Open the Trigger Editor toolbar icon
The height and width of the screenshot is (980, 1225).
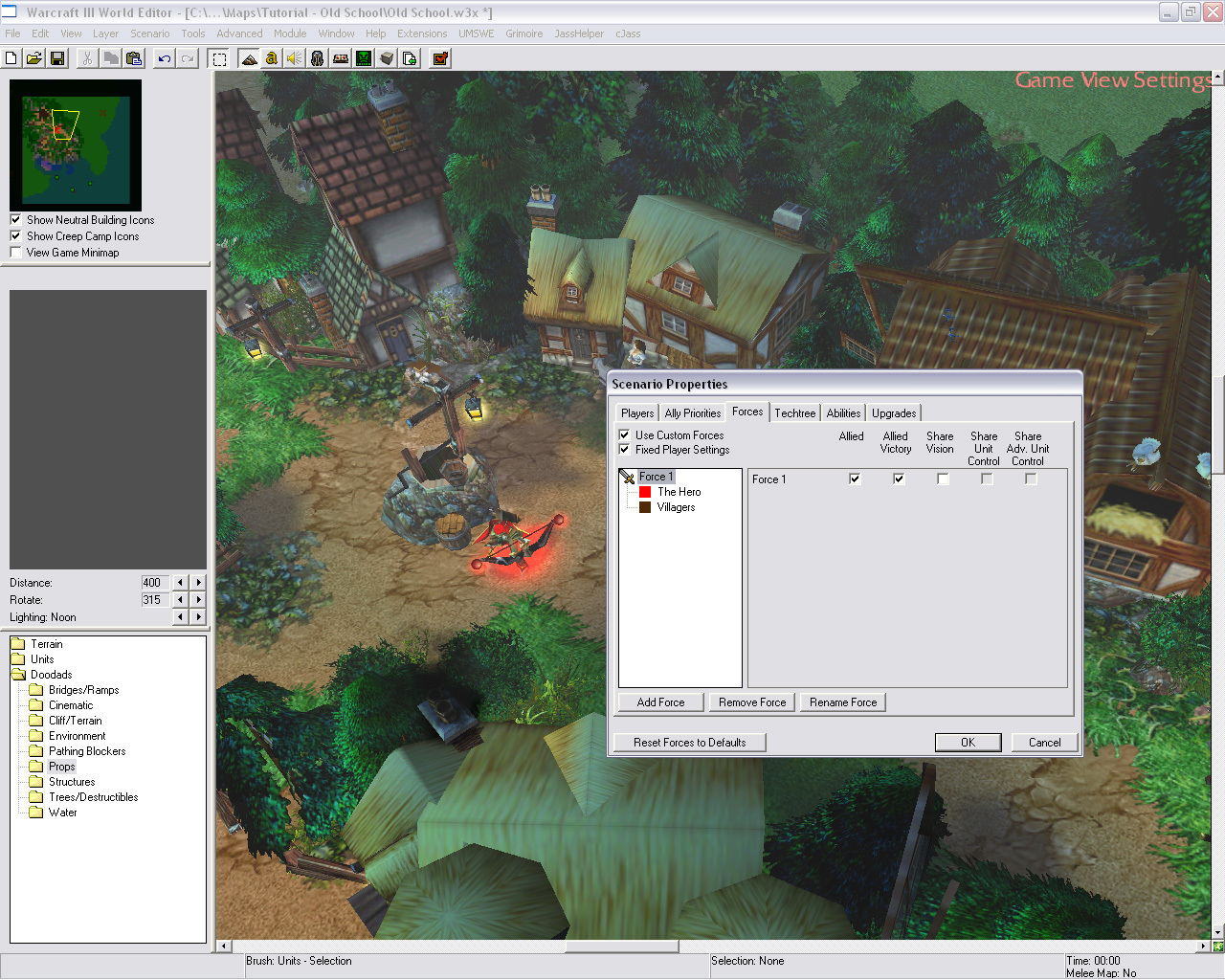[x=272, y=58]
